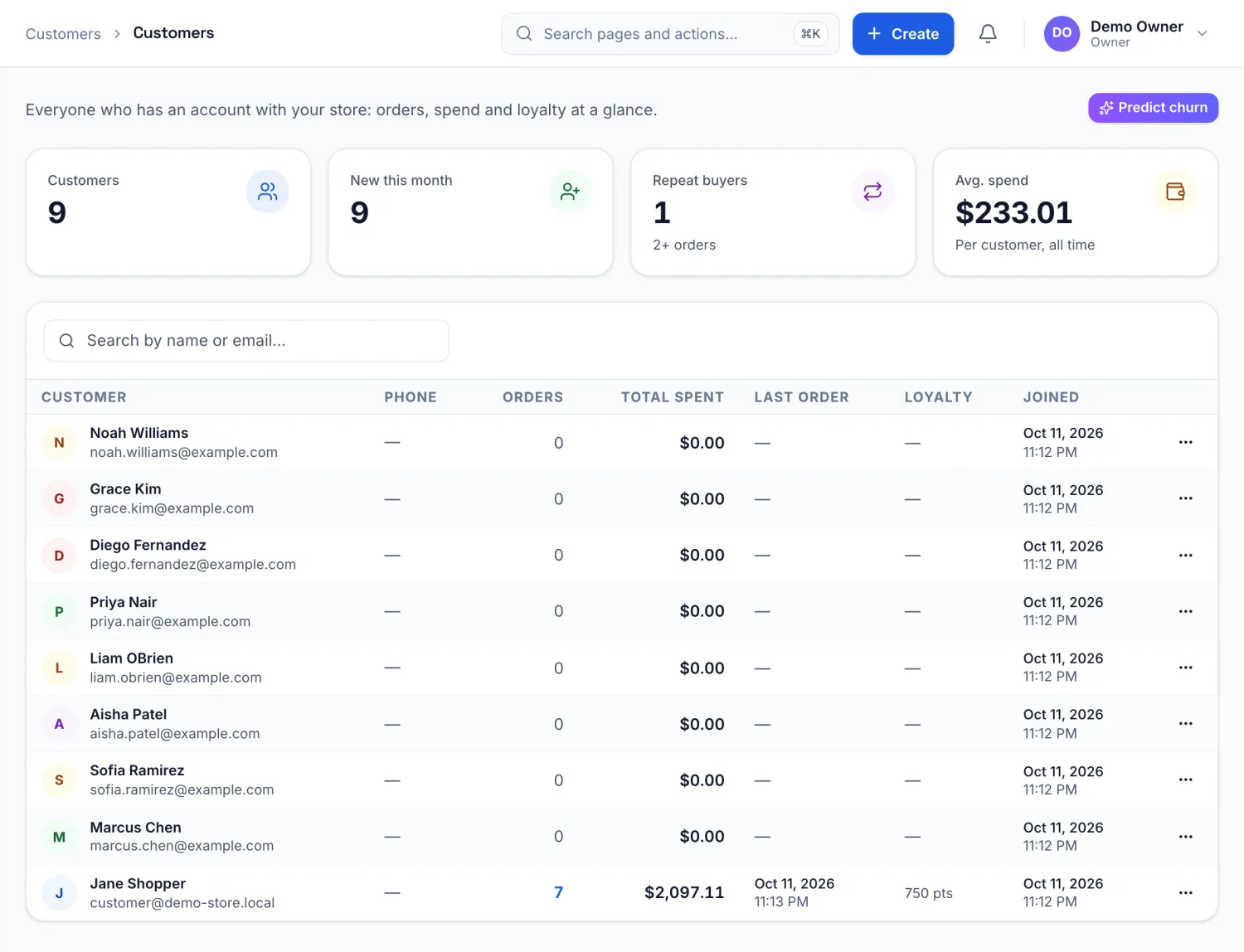Click Jane Shopper's J avatar
The image size is (1244, 952).
[x=59, y=893]
